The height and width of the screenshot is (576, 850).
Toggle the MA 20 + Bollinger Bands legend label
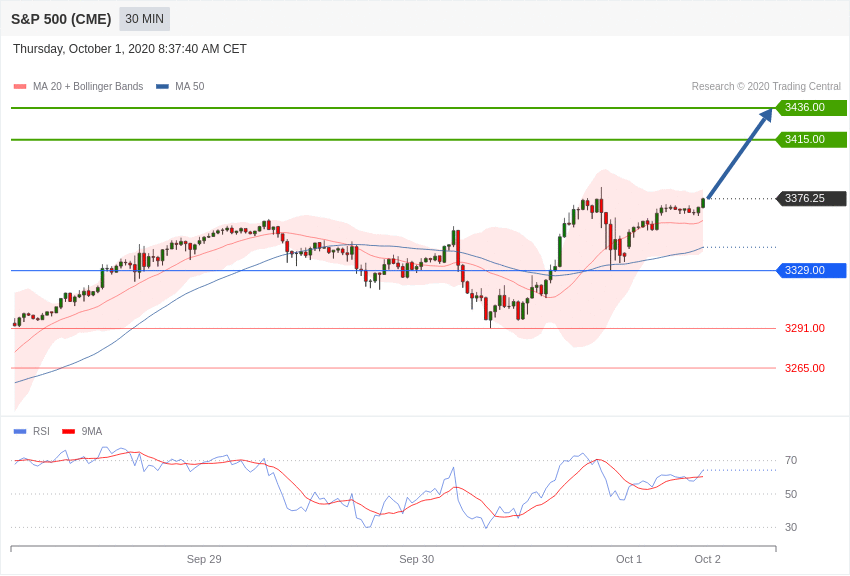(88, 87)
